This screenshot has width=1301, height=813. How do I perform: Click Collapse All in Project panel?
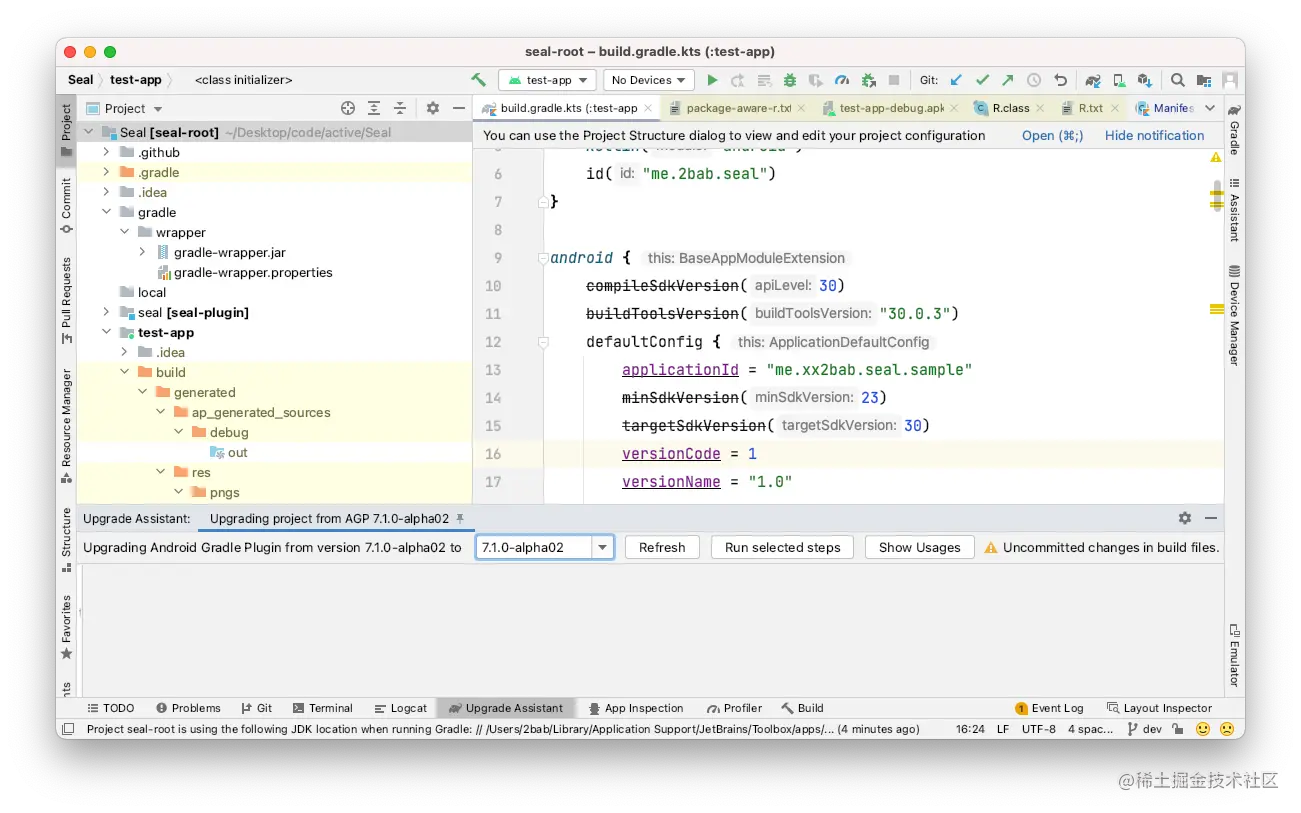(400, 108)
